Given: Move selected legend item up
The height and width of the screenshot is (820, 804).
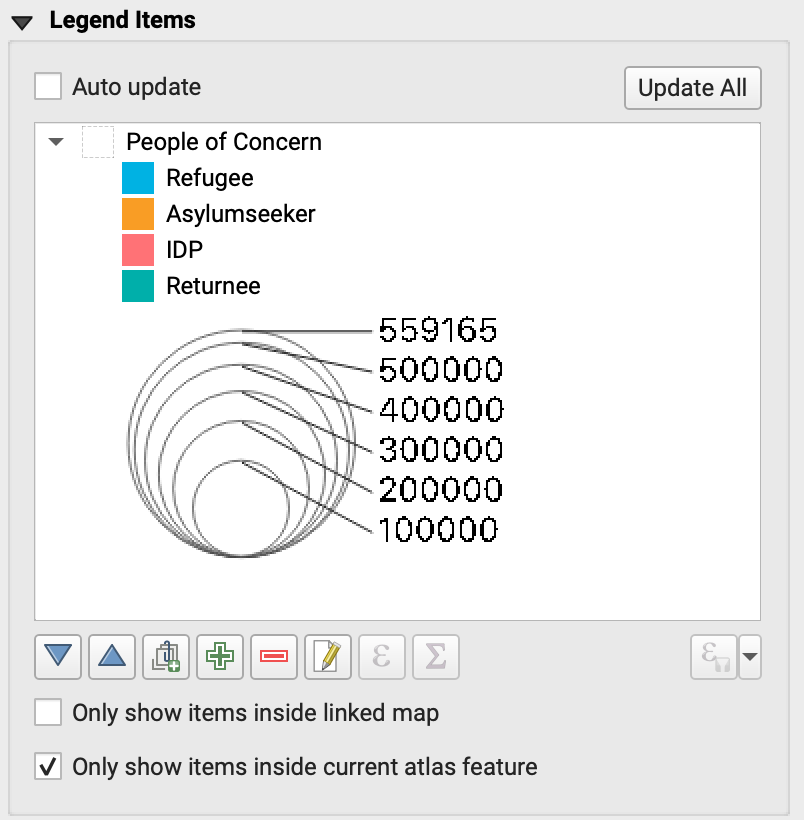Looking at the screenshot, I should pos(111,657).
